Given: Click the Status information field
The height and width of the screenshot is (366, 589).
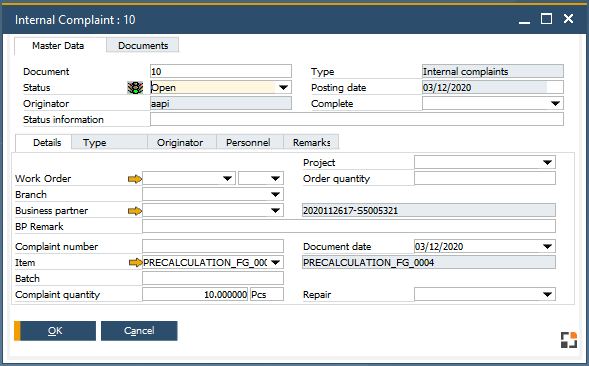Looking at the screenshot, I should (357, 119).
